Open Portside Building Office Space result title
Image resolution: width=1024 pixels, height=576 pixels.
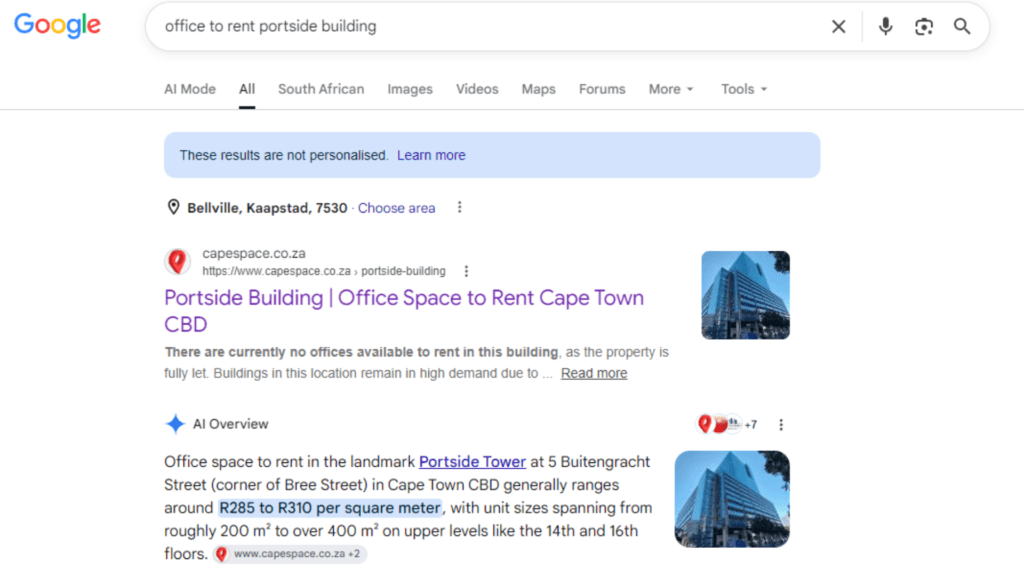pyautogui.click(x=404, y=311)
